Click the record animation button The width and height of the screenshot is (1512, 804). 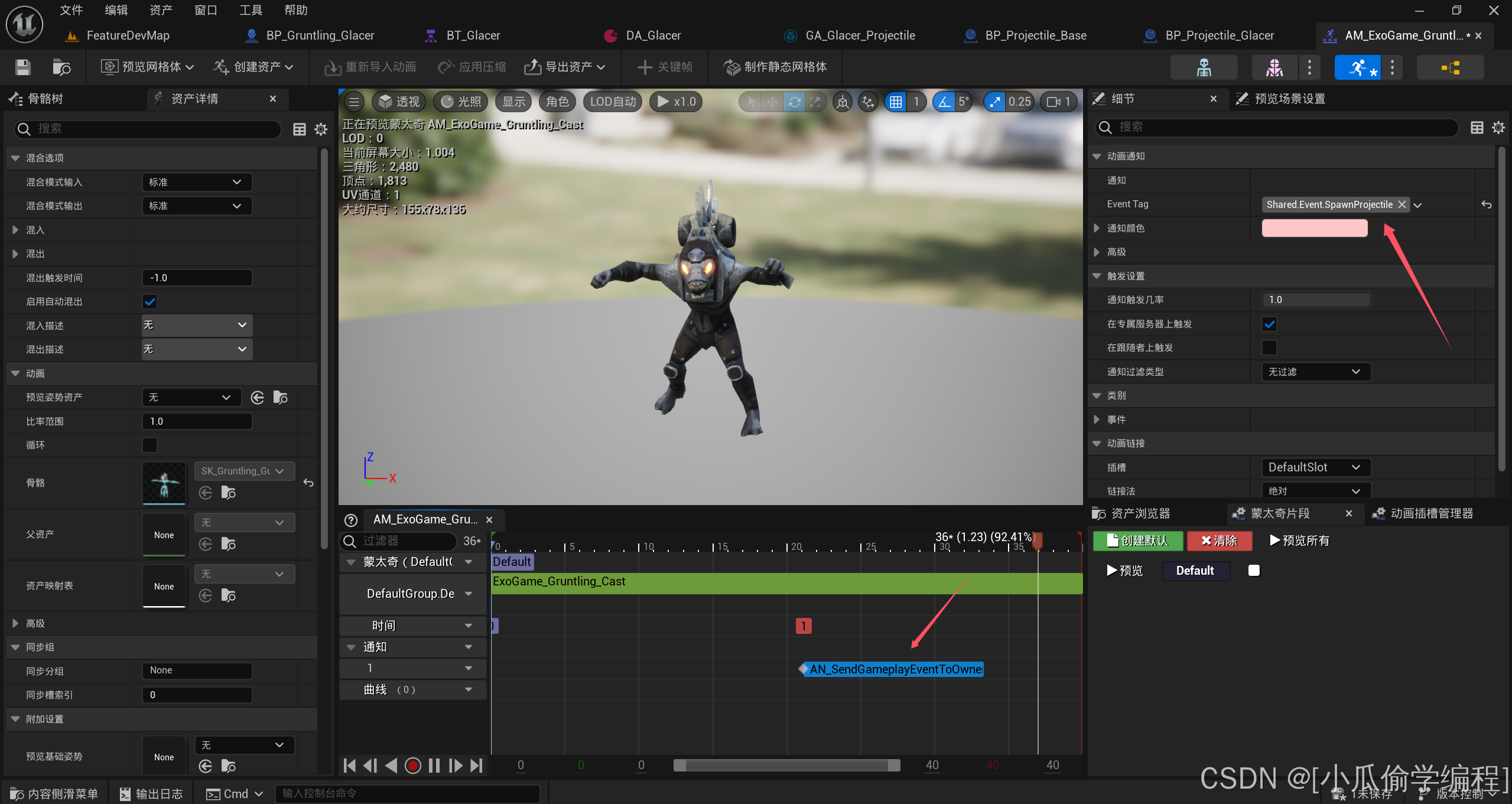[412, 766]
